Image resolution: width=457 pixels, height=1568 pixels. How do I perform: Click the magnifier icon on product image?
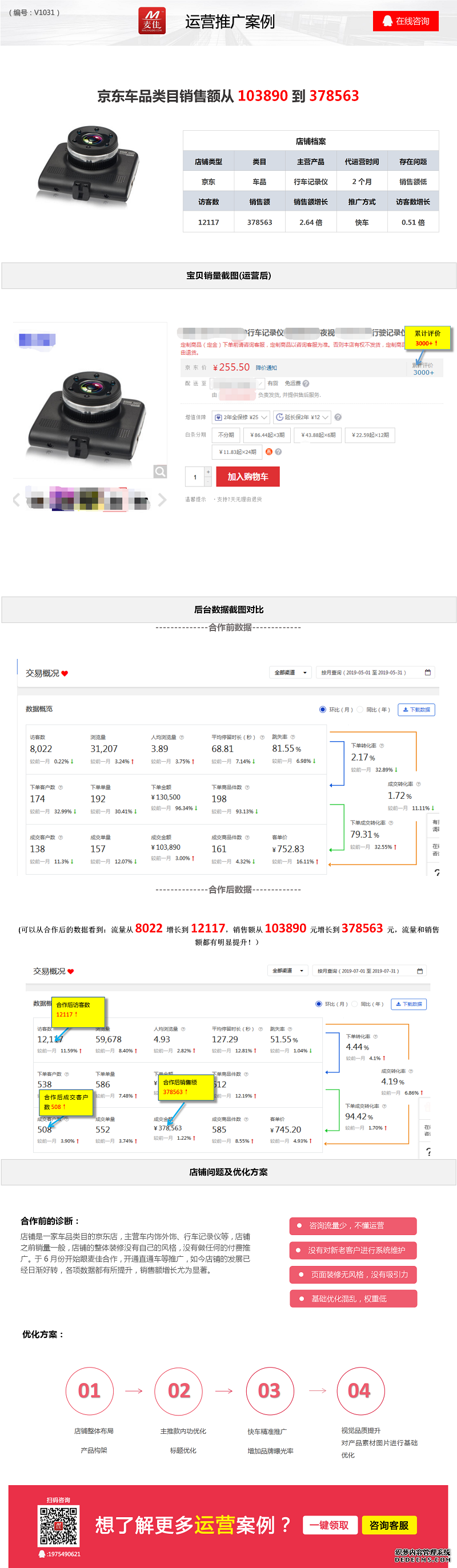point(161,471)
